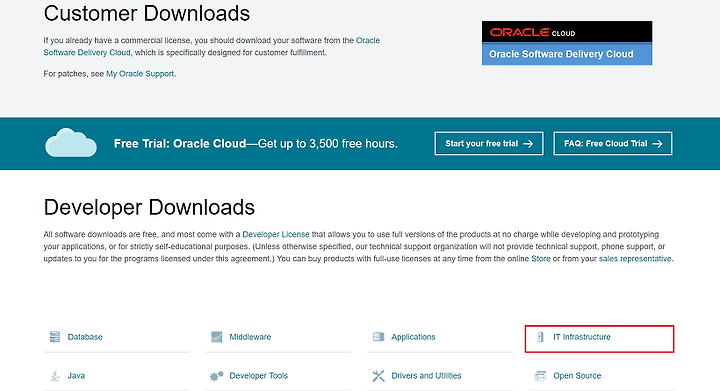The image size is (720, 391).
Task: Click the Oracle Cloud logo
Action: (x=533, y=32)
